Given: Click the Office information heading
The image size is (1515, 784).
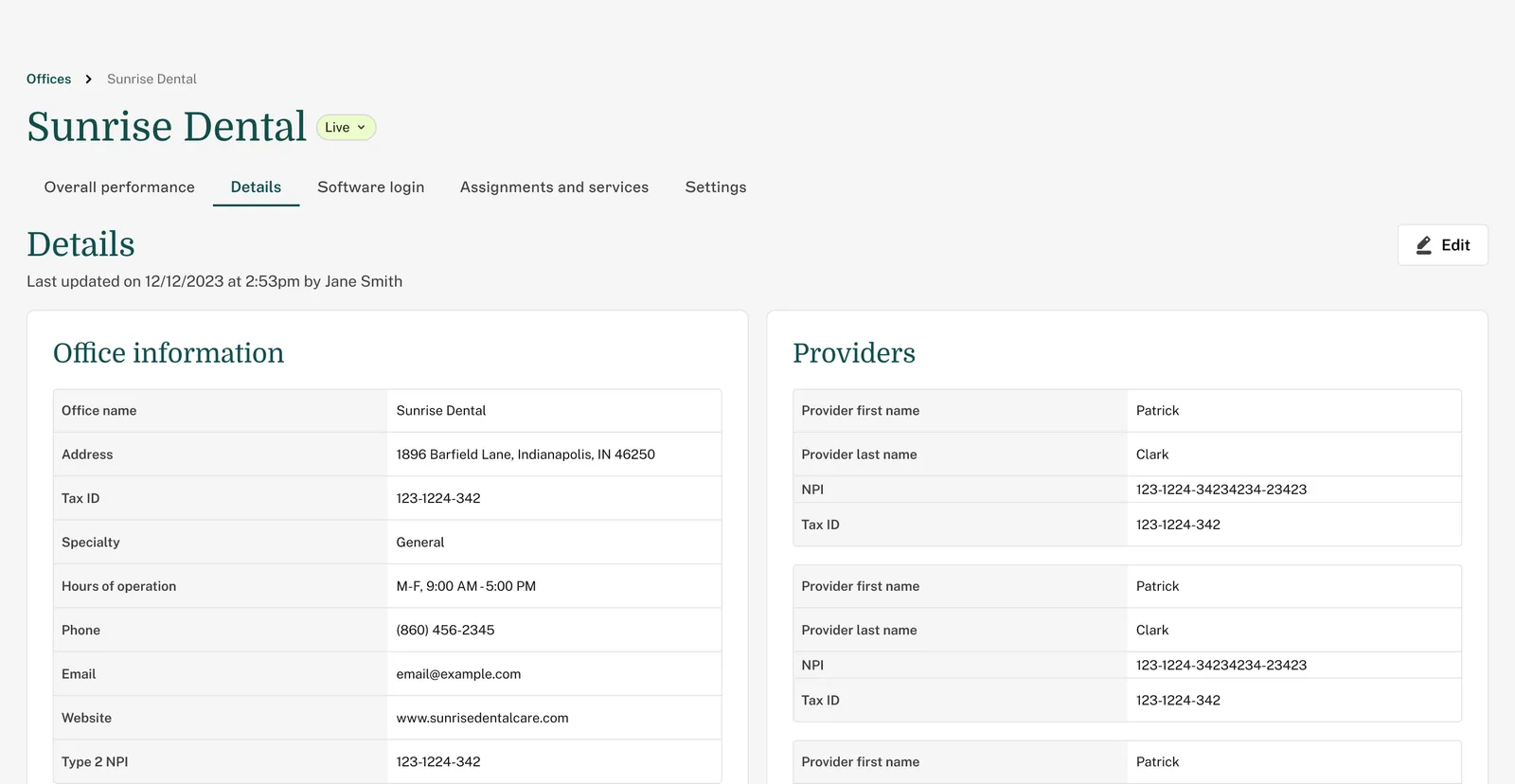Looking at the screenshot, I should click(x=169, y=353).
